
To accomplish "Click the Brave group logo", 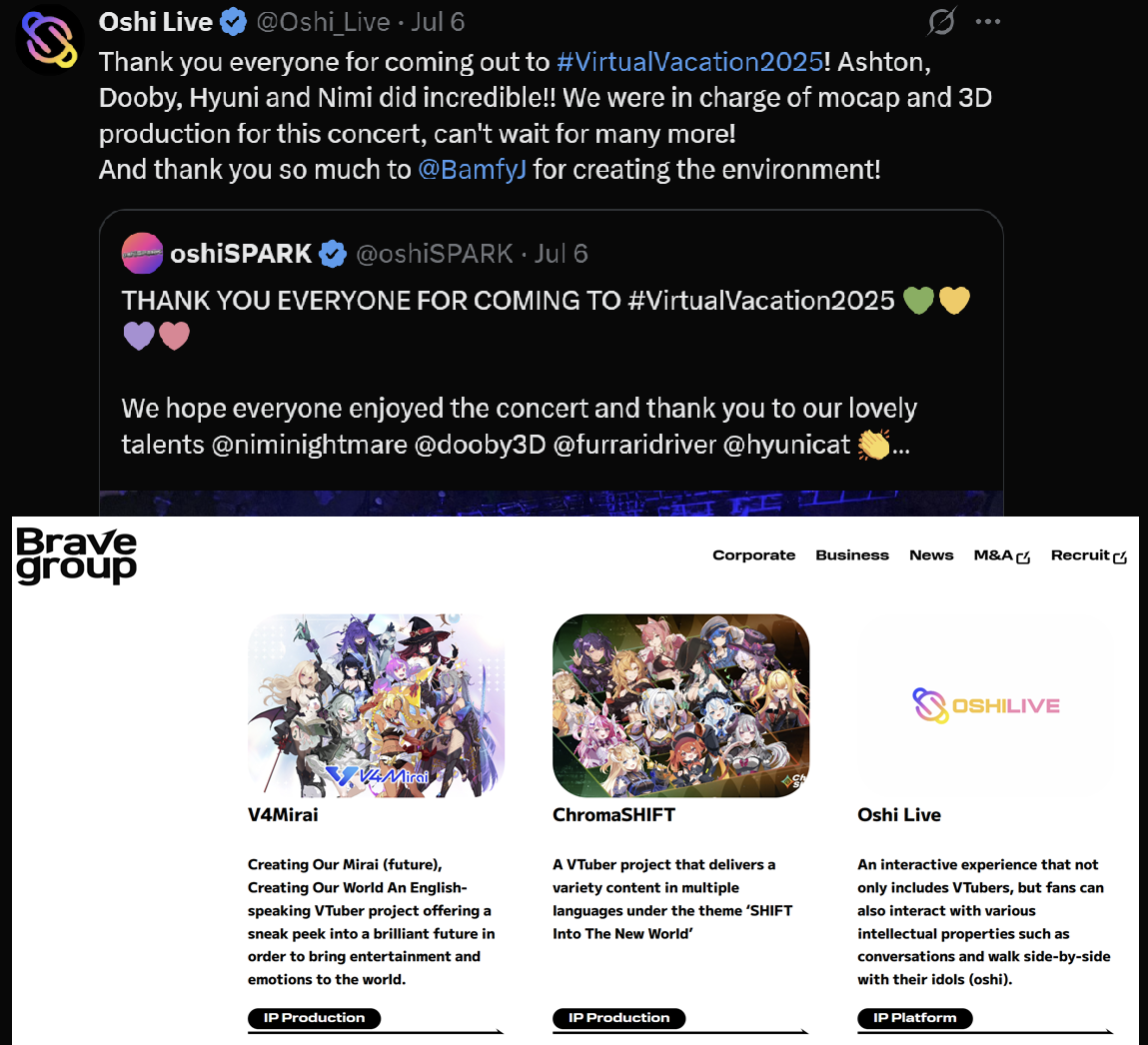I will tap(76, 555).
